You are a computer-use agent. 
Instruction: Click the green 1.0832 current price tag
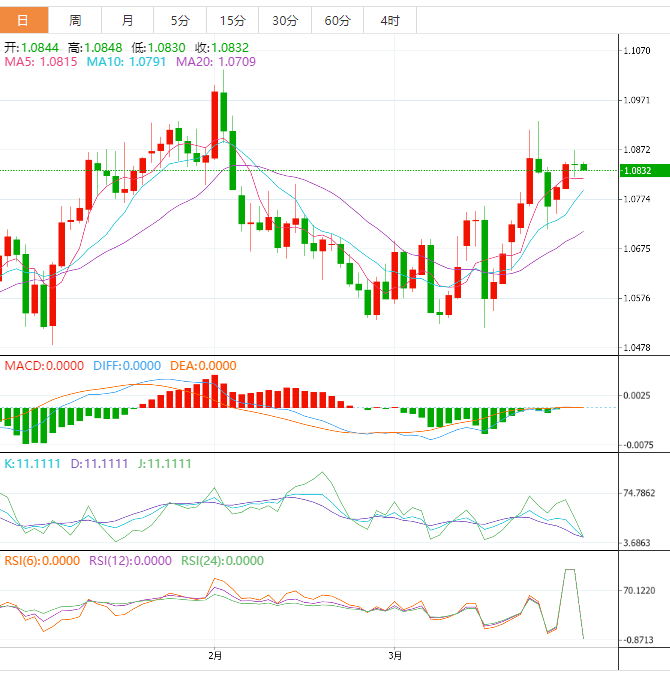click(x=637, y=171)
